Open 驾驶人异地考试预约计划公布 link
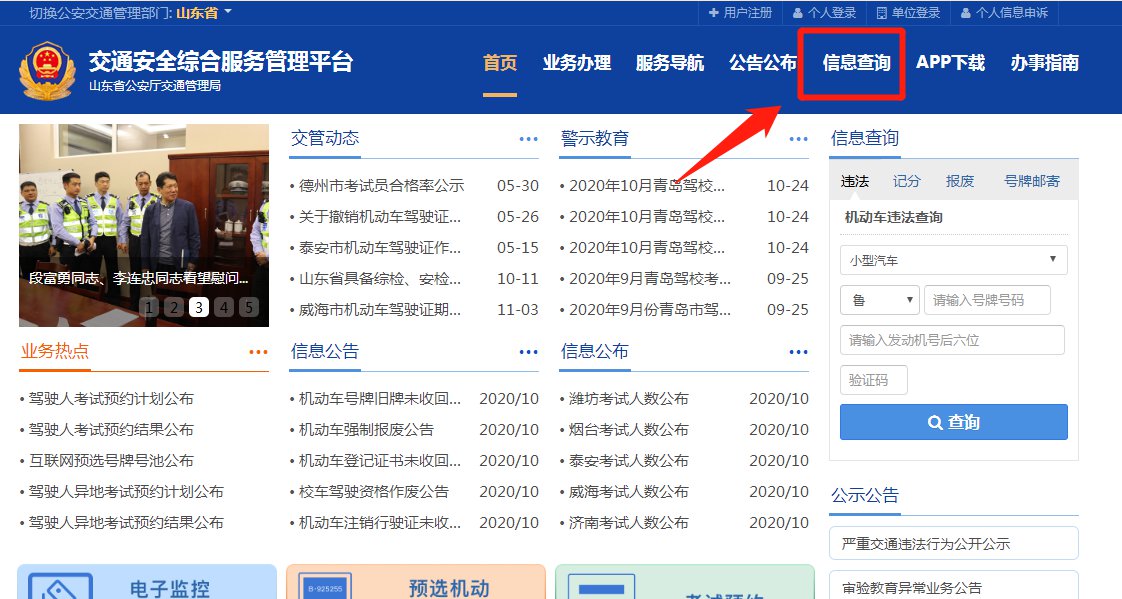This screenshot has width=1122, height=599. coord(126,492)
